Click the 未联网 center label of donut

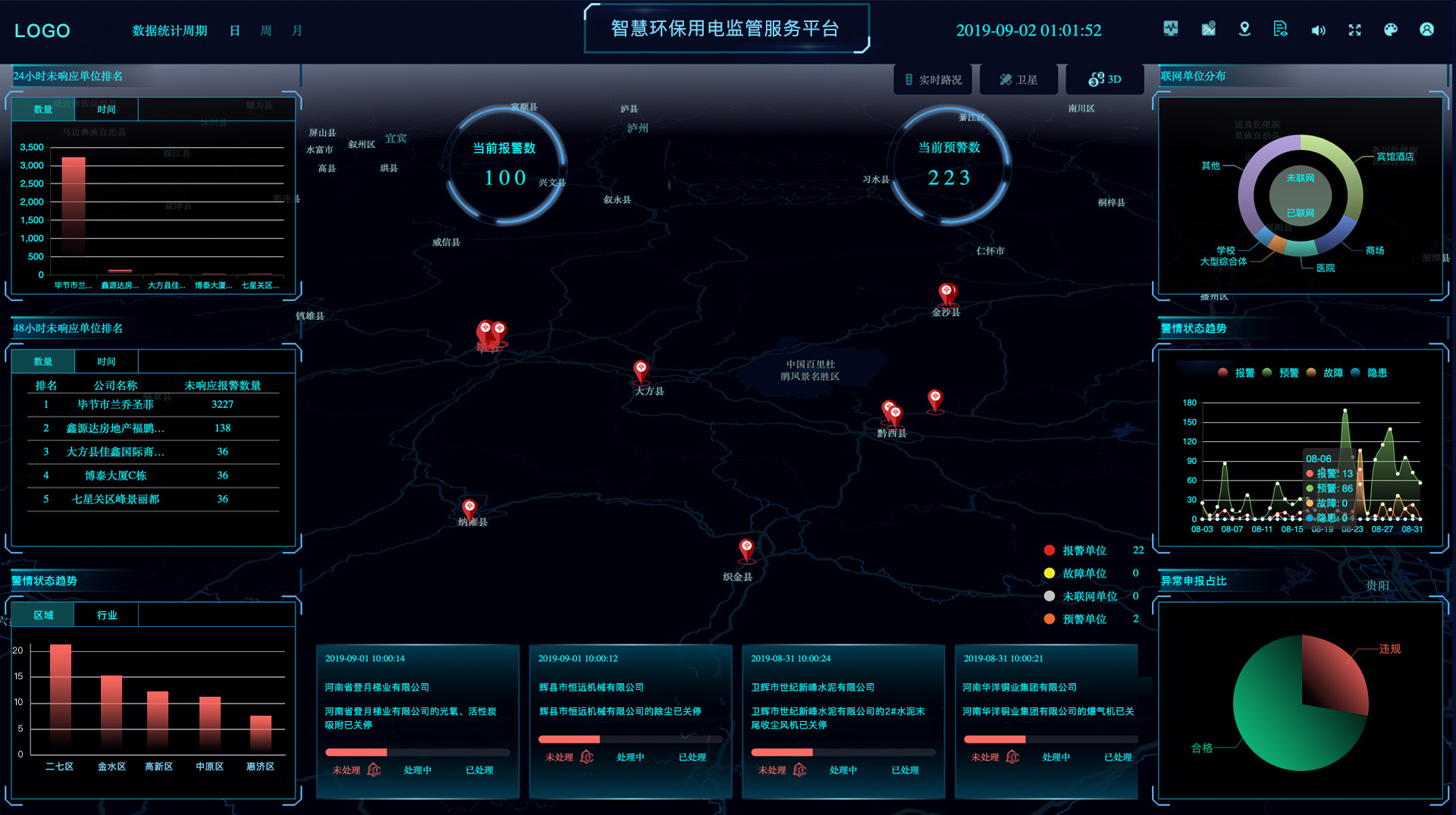click(1300, 178)
